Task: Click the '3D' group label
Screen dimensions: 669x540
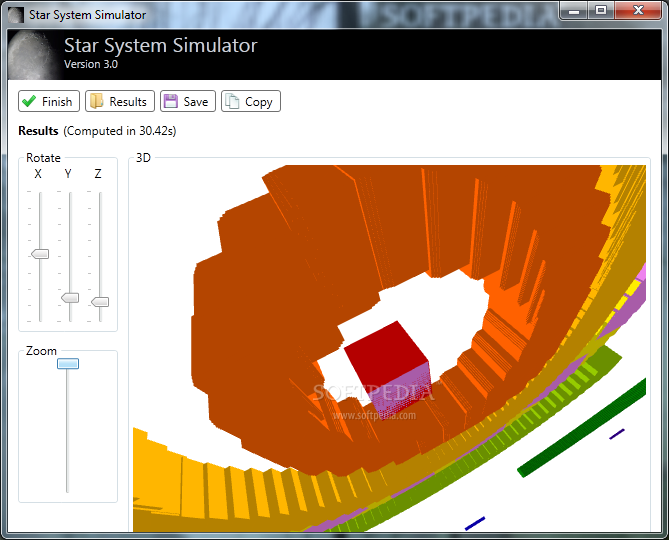Action: click(x=143, y=158)
